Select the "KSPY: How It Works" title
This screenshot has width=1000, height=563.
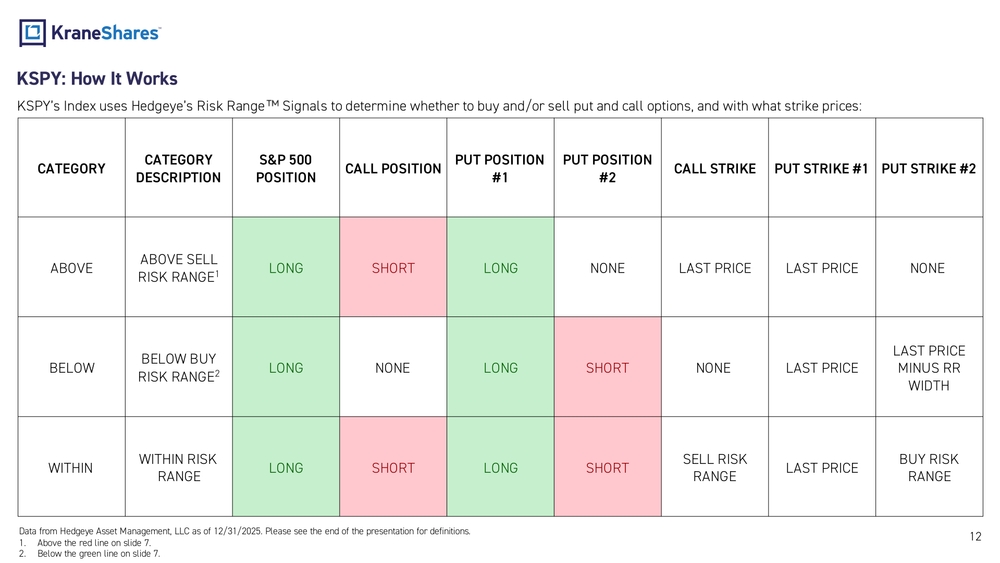click(97, 79)
